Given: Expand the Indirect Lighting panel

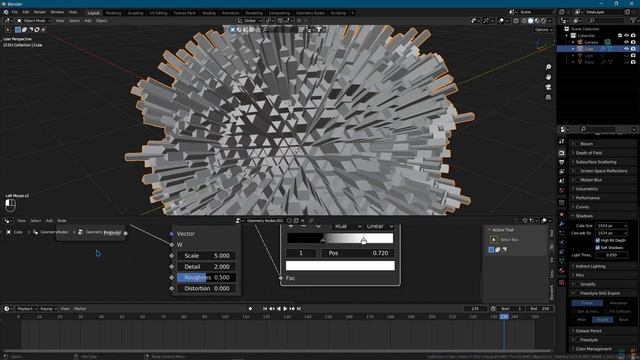Looking at the screenshot, I should click(x=603, y=266).
